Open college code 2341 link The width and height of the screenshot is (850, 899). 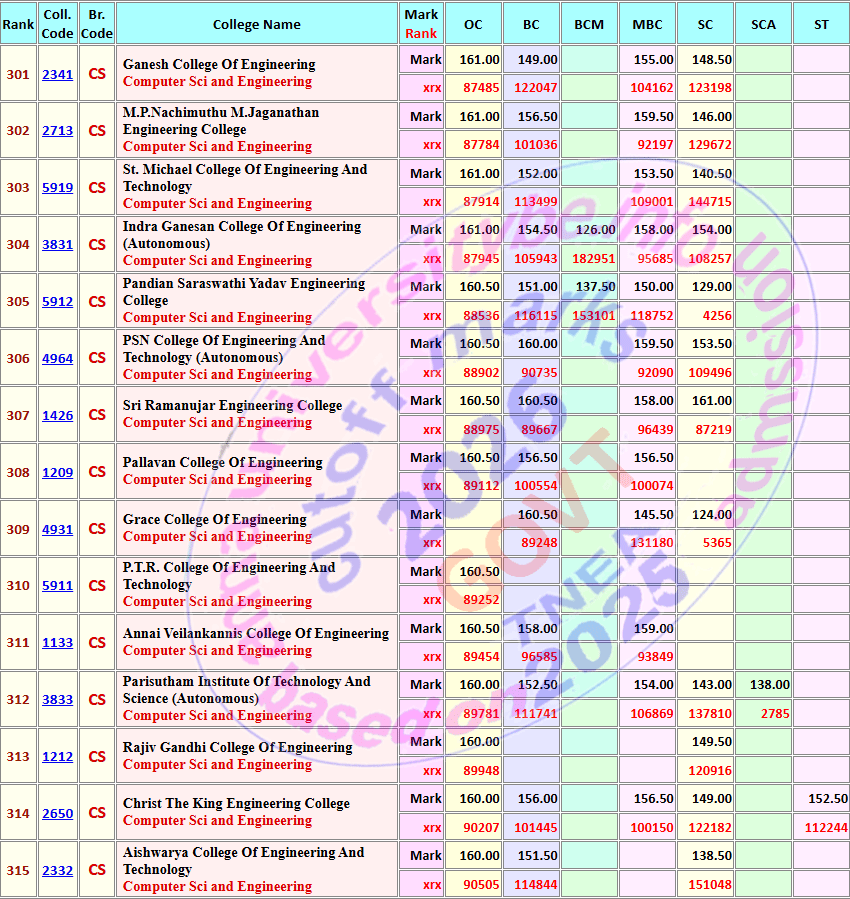(x=57, y=75)
